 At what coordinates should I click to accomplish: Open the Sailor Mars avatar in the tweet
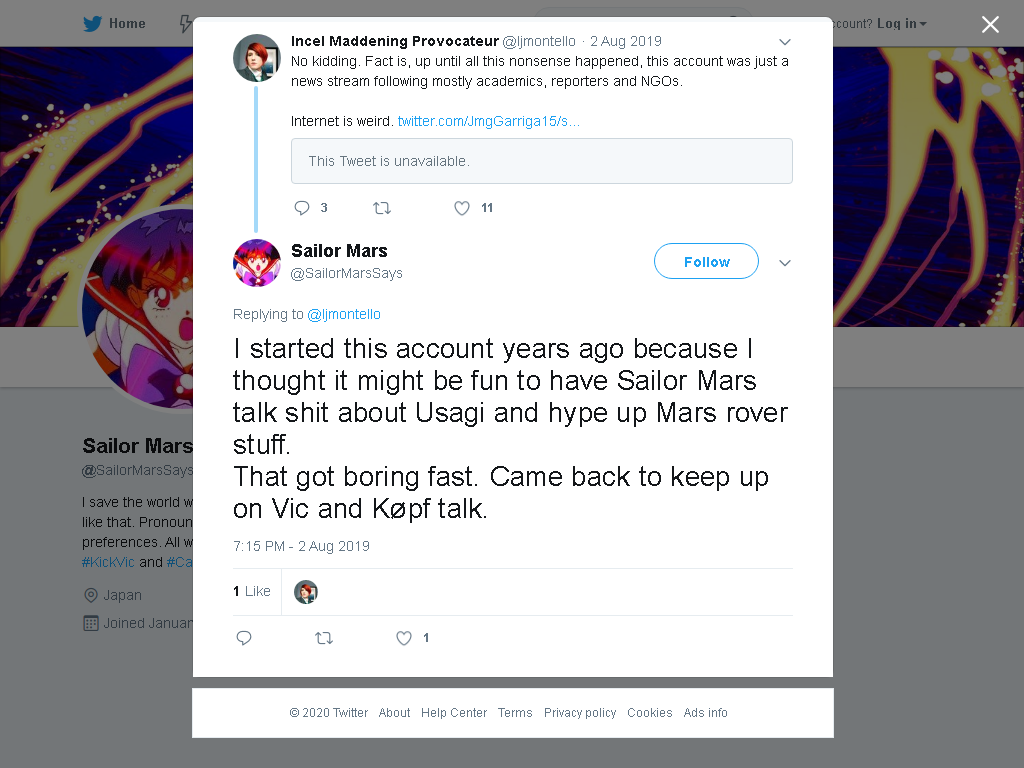coord(257,263)
